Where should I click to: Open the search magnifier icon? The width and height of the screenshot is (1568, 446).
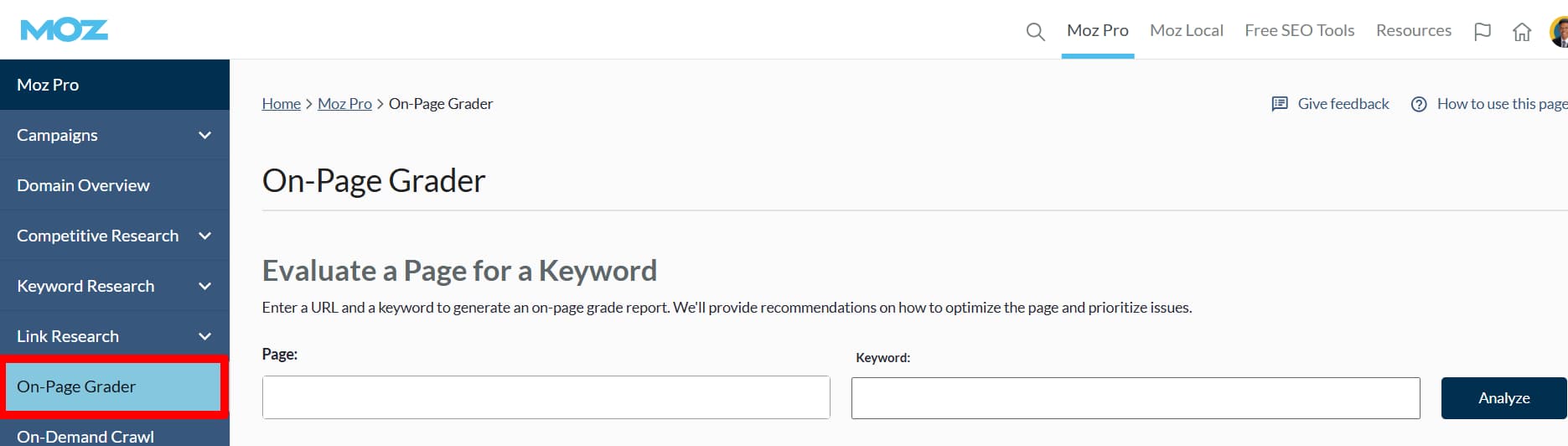pos(1035,32)
